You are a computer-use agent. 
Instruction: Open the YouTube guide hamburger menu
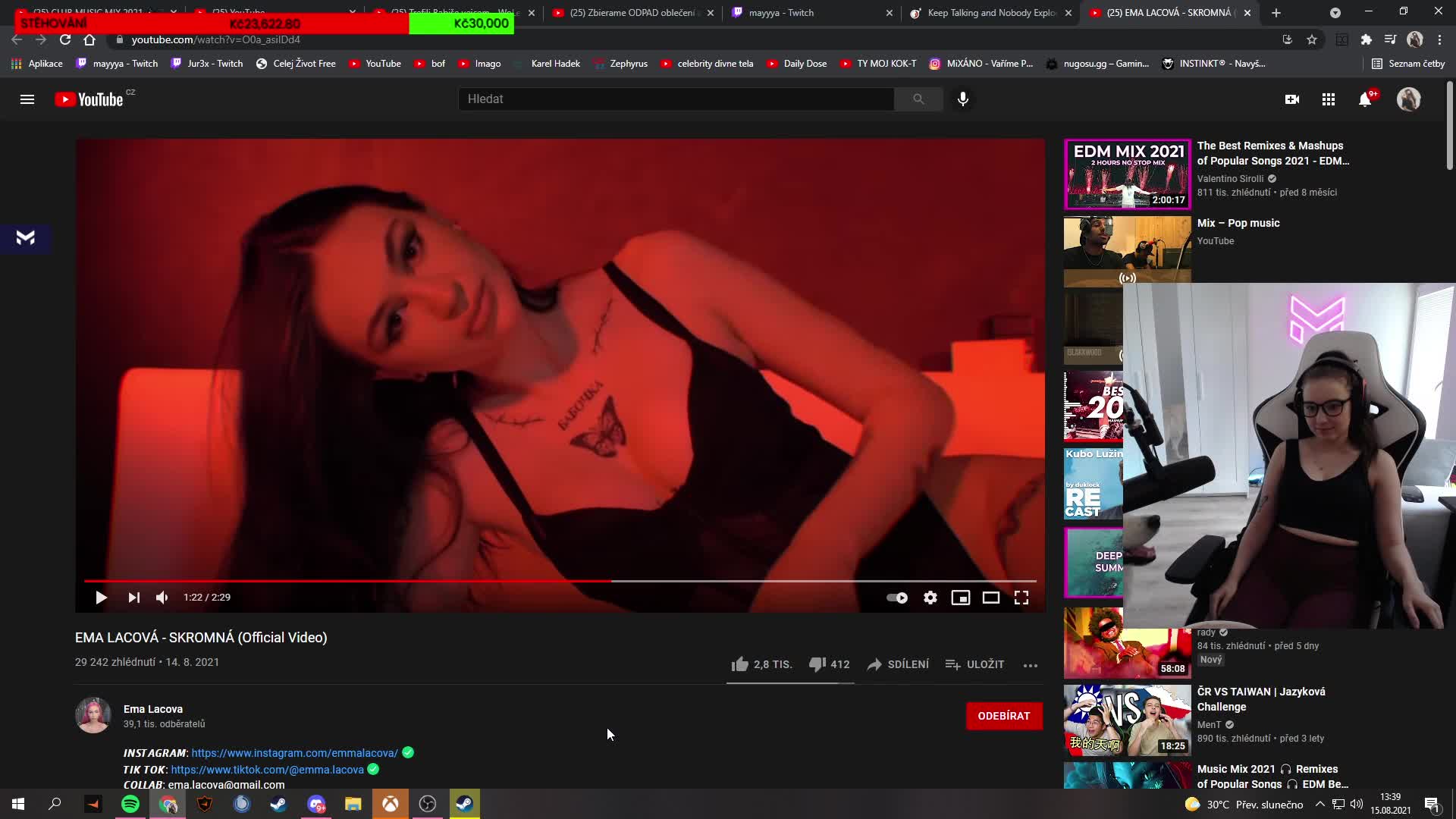point(27,99)
